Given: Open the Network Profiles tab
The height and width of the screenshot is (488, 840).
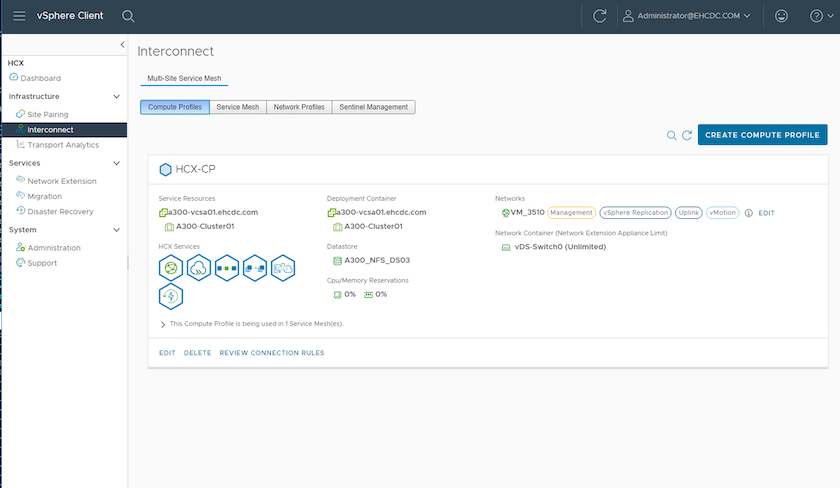Looking at the screenshot, I should coord(299,107).
